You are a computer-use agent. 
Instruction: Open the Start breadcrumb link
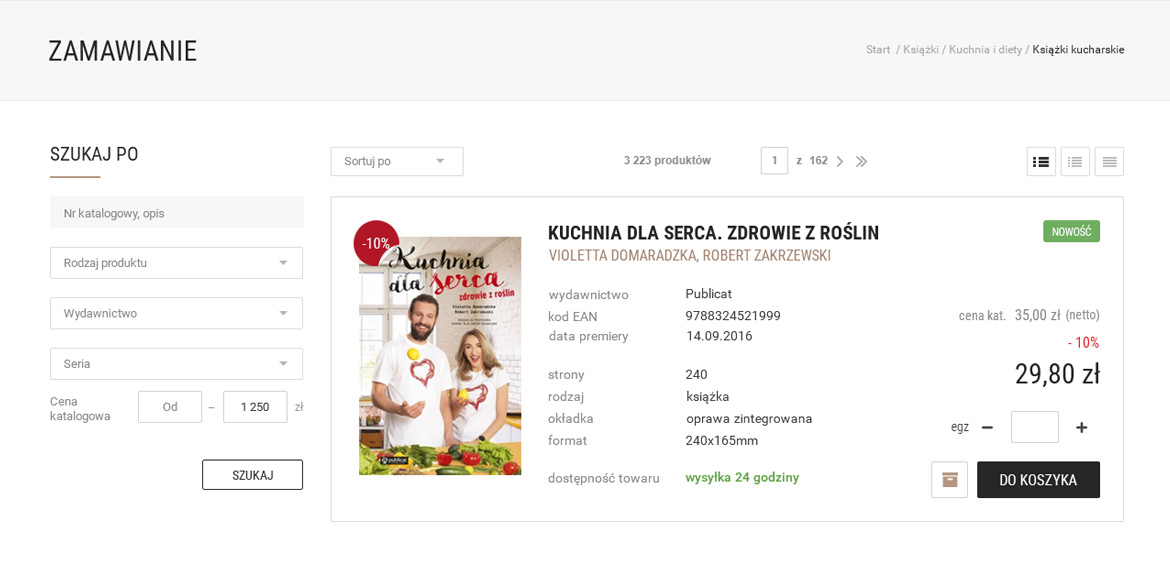click(x=878, y=50)
